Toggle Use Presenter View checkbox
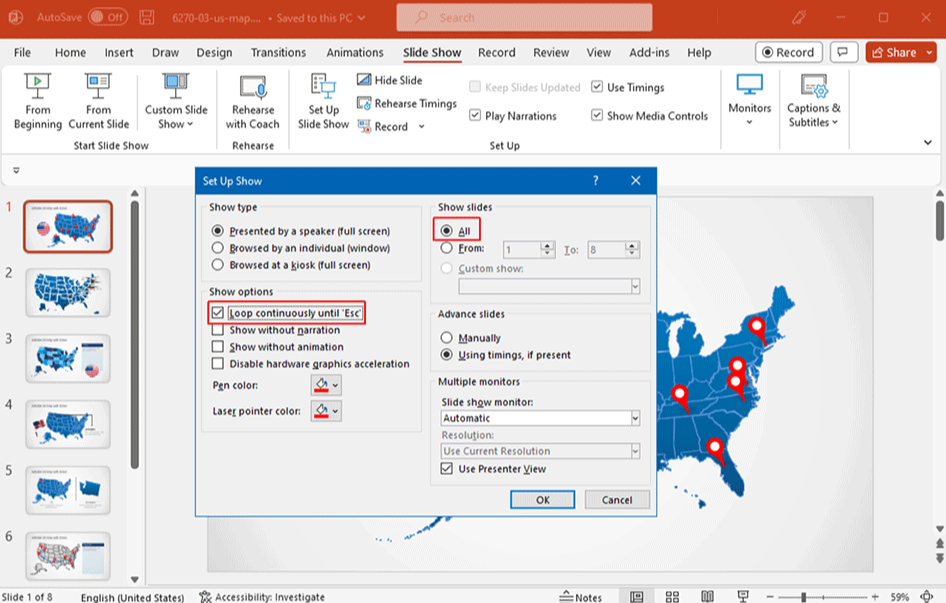946x603 pixels. tap(446, 468)
